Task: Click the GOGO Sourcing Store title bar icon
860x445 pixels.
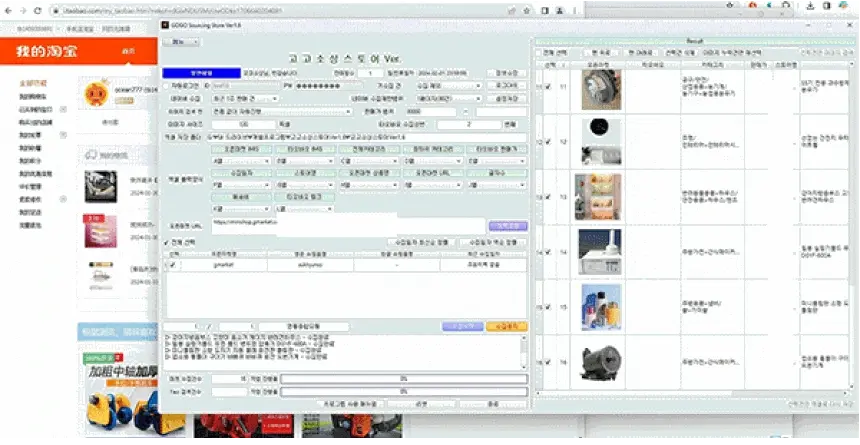Action: click(165, 25)
